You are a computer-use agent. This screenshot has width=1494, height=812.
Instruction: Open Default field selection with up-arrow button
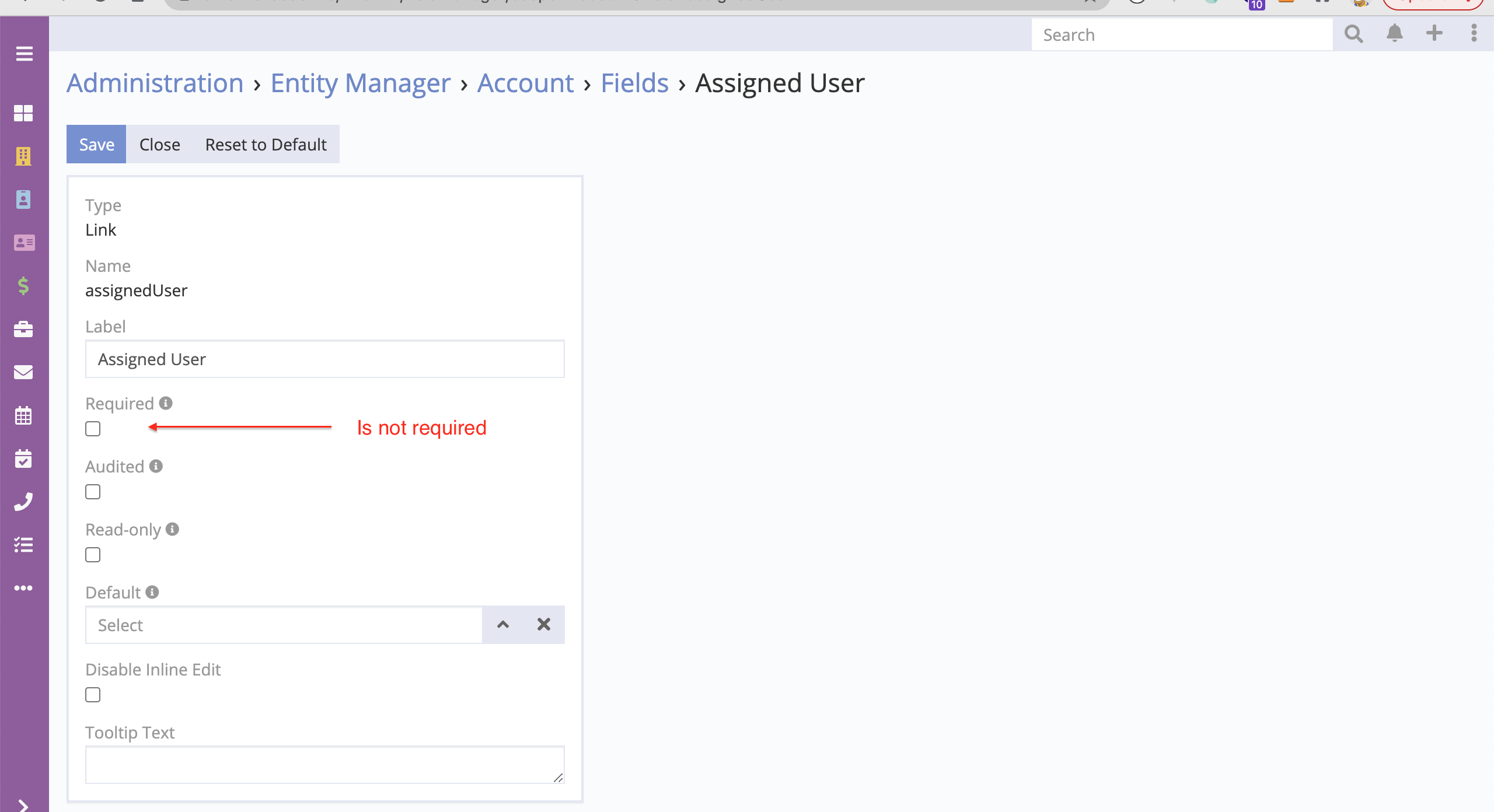pos(503,625)
